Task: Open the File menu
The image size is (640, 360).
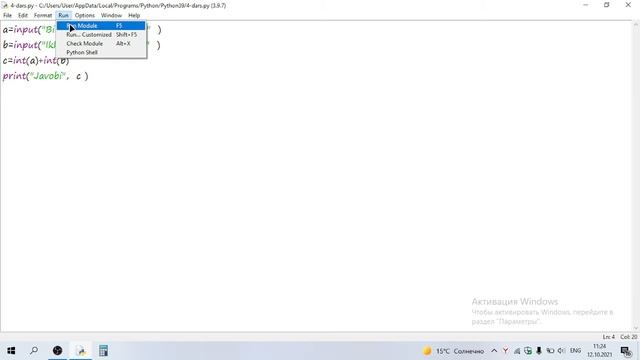Action: [x=7, y=15]
